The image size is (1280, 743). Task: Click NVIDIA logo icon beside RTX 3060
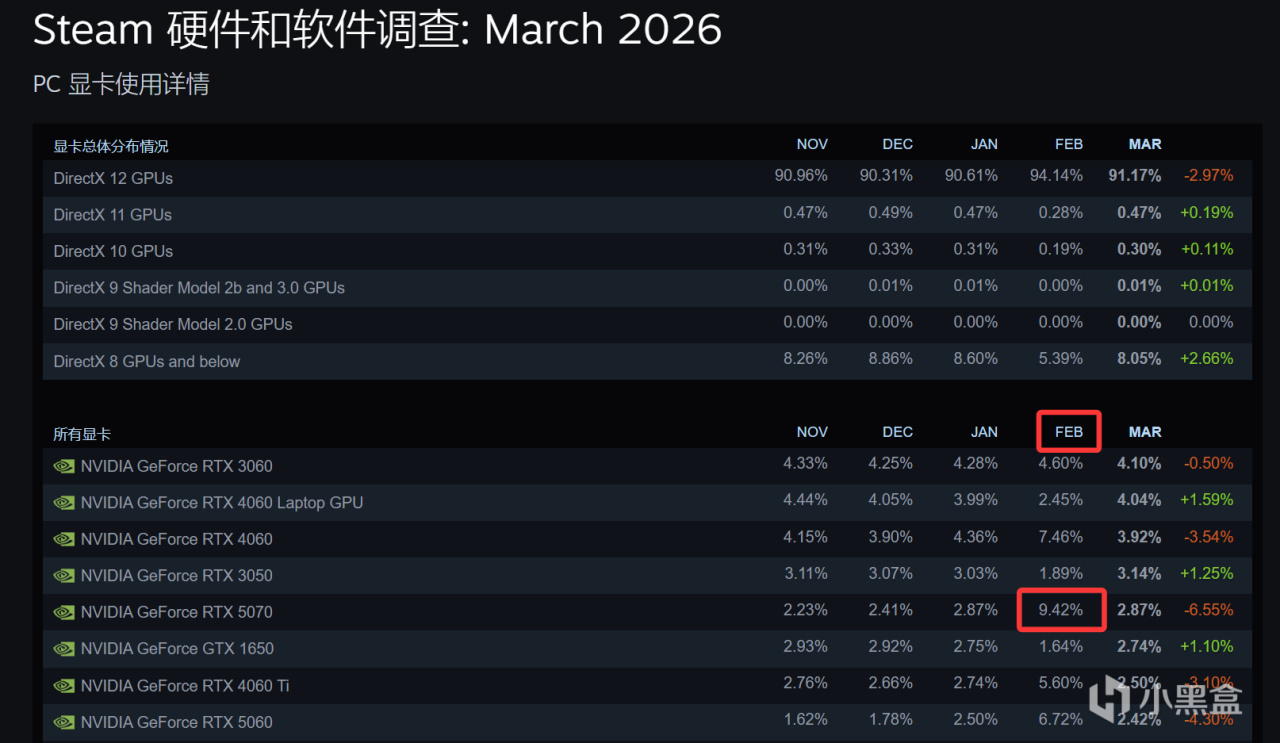point(64,466)
